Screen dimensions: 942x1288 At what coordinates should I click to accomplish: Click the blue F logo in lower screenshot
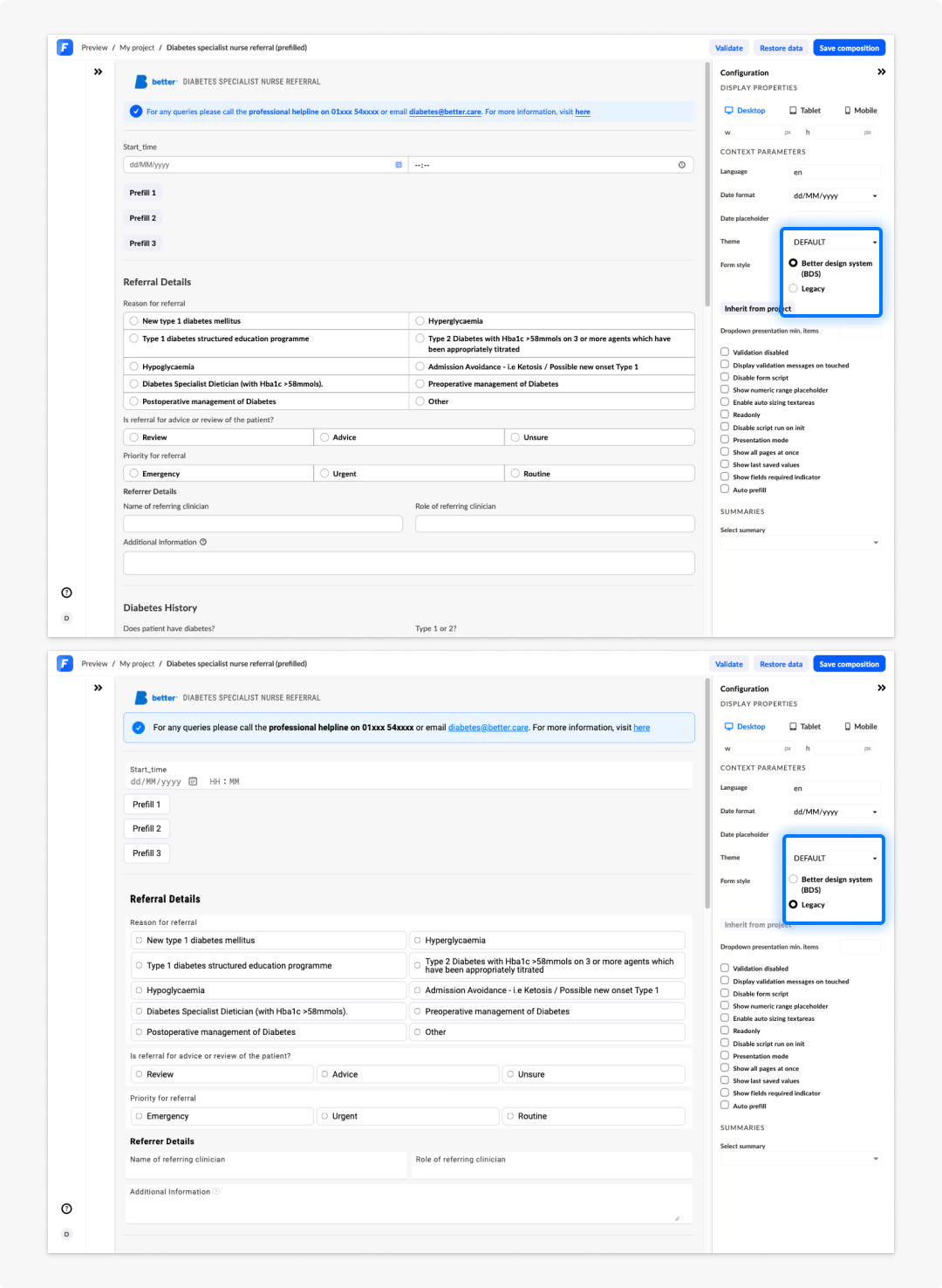(x=65, y=663)
